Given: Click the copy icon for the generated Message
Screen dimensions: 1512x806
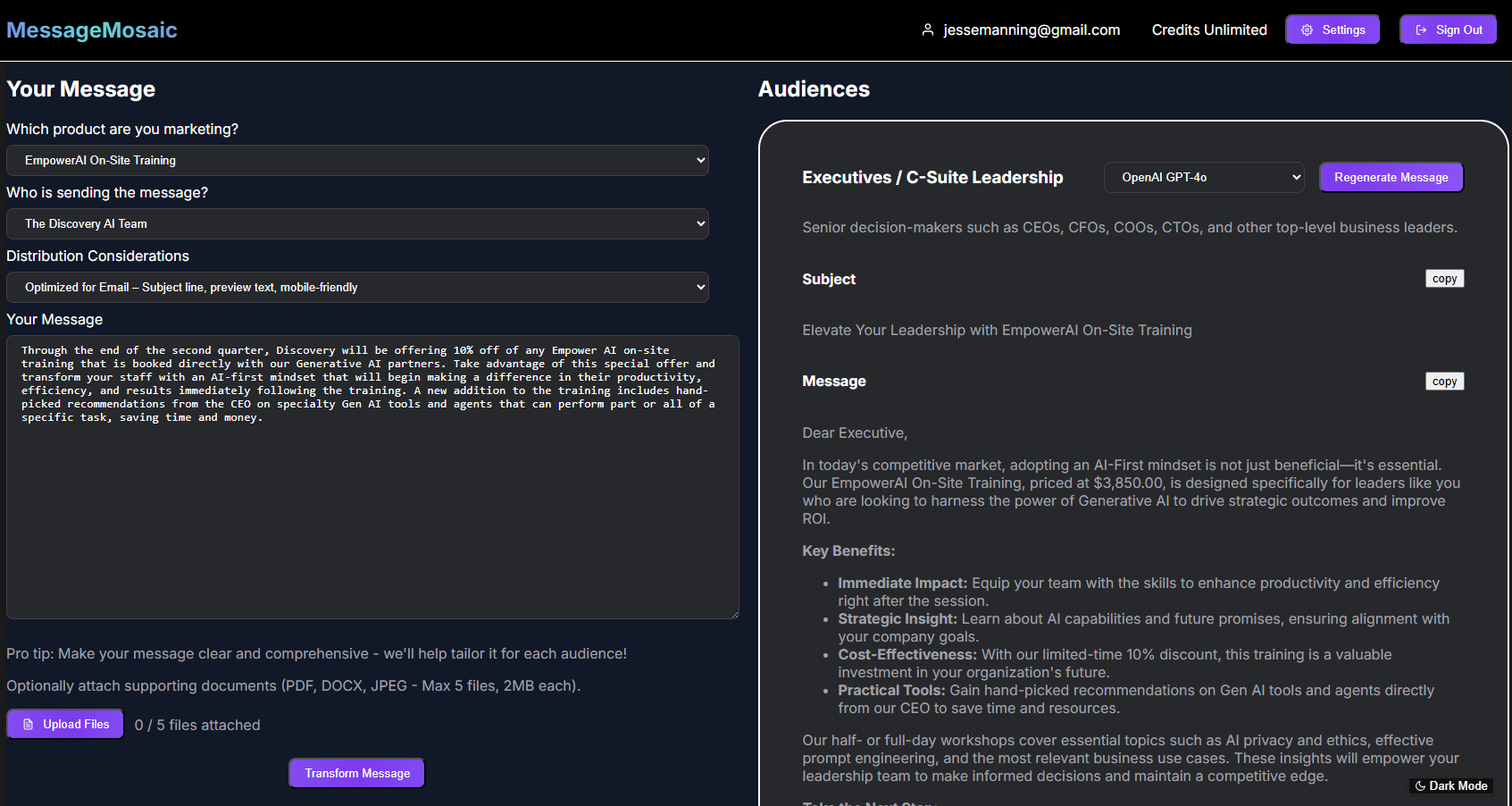Looking at the screenshot, I should coord(1444,381).
